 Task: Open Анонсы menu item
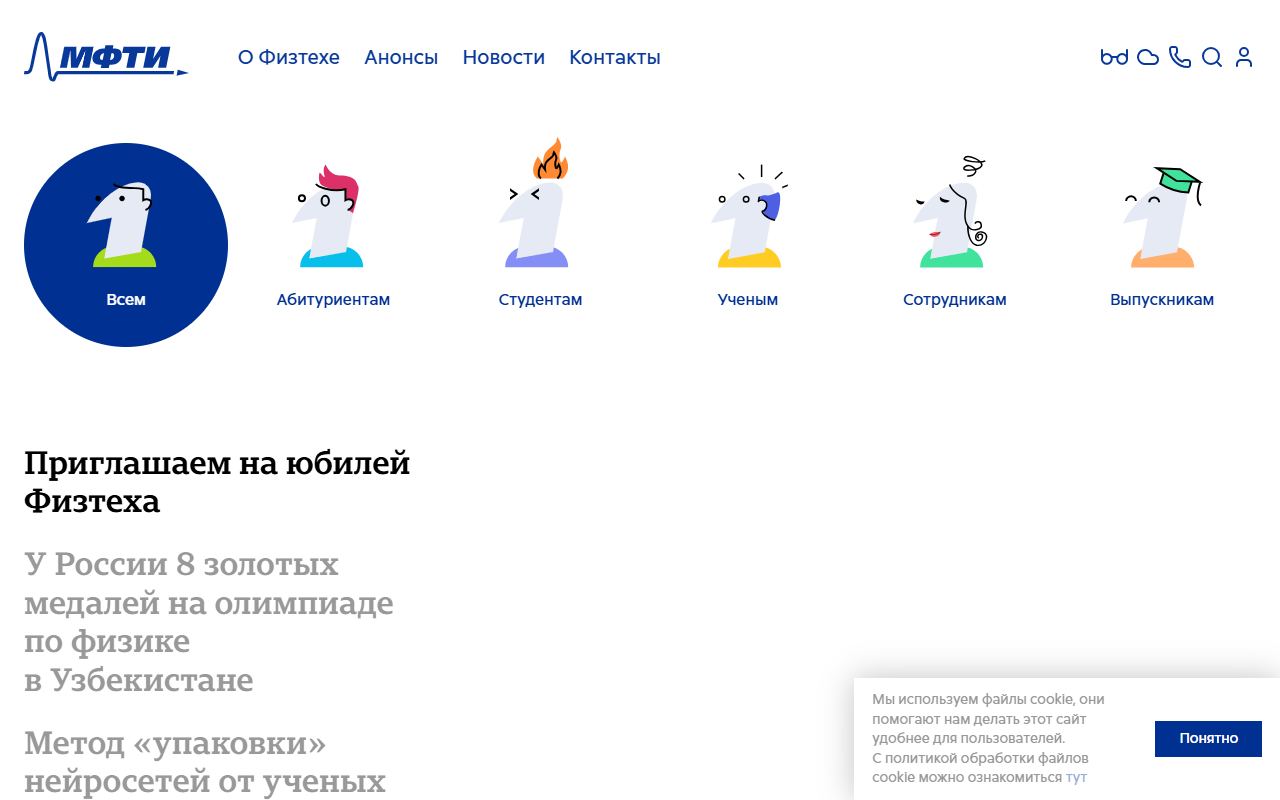401,57
